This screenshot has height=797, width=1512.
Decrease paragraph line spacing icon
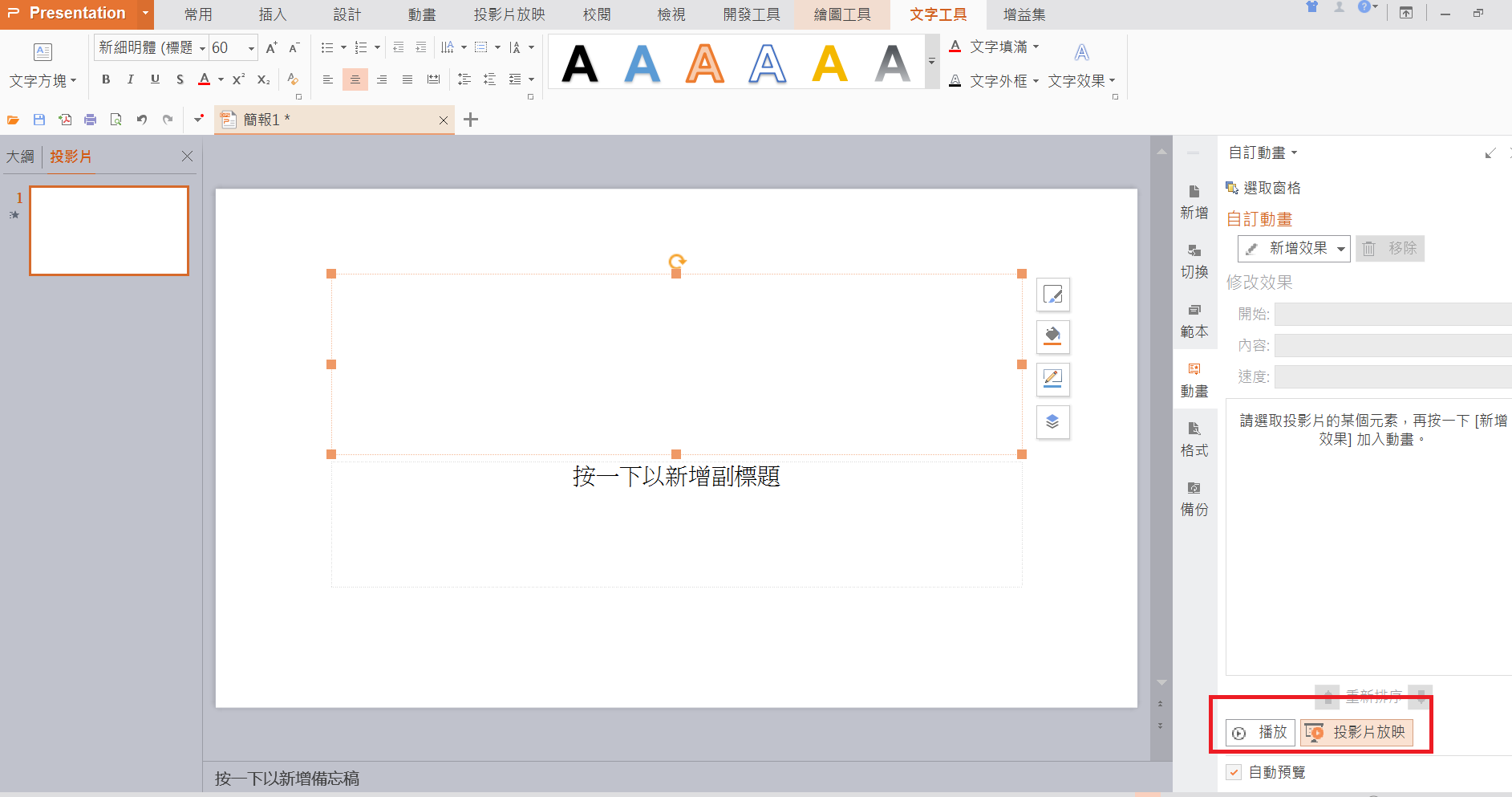(489, 79)
